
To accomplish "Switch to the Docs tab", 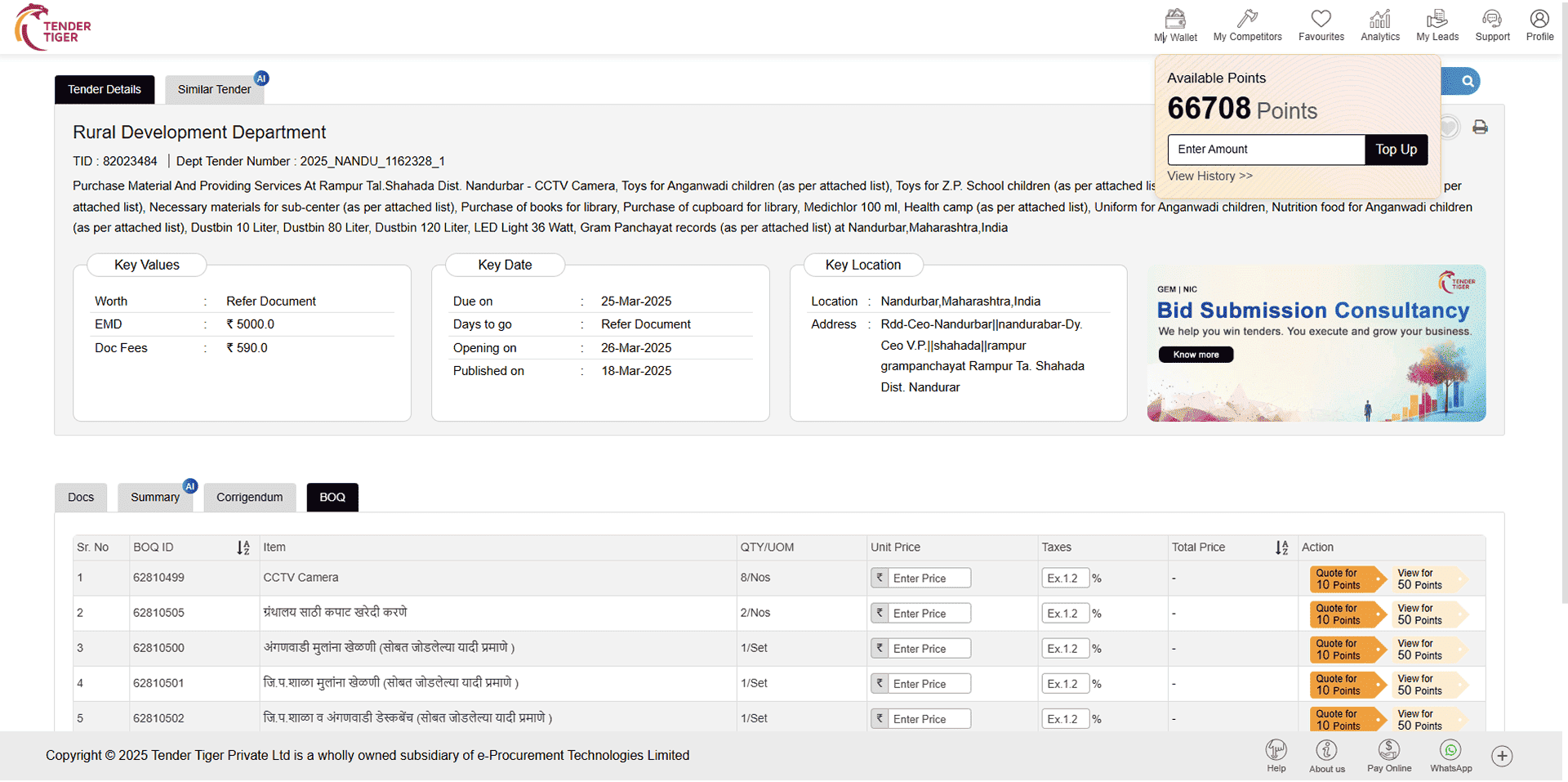I will pos(80,497).
